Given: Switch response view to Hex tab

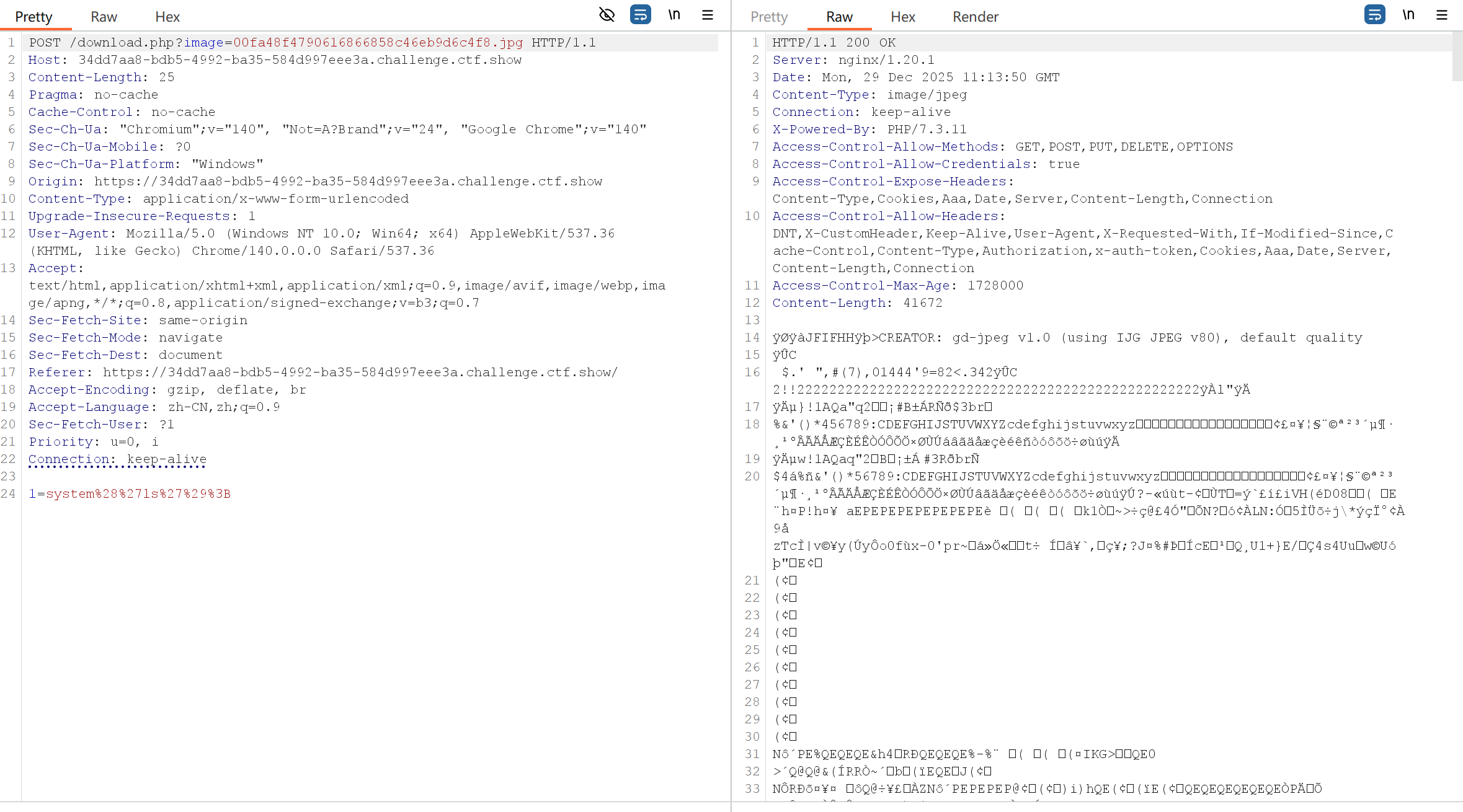Looking at the screenshot, I should pyautogui.click(x=902, y=17).
